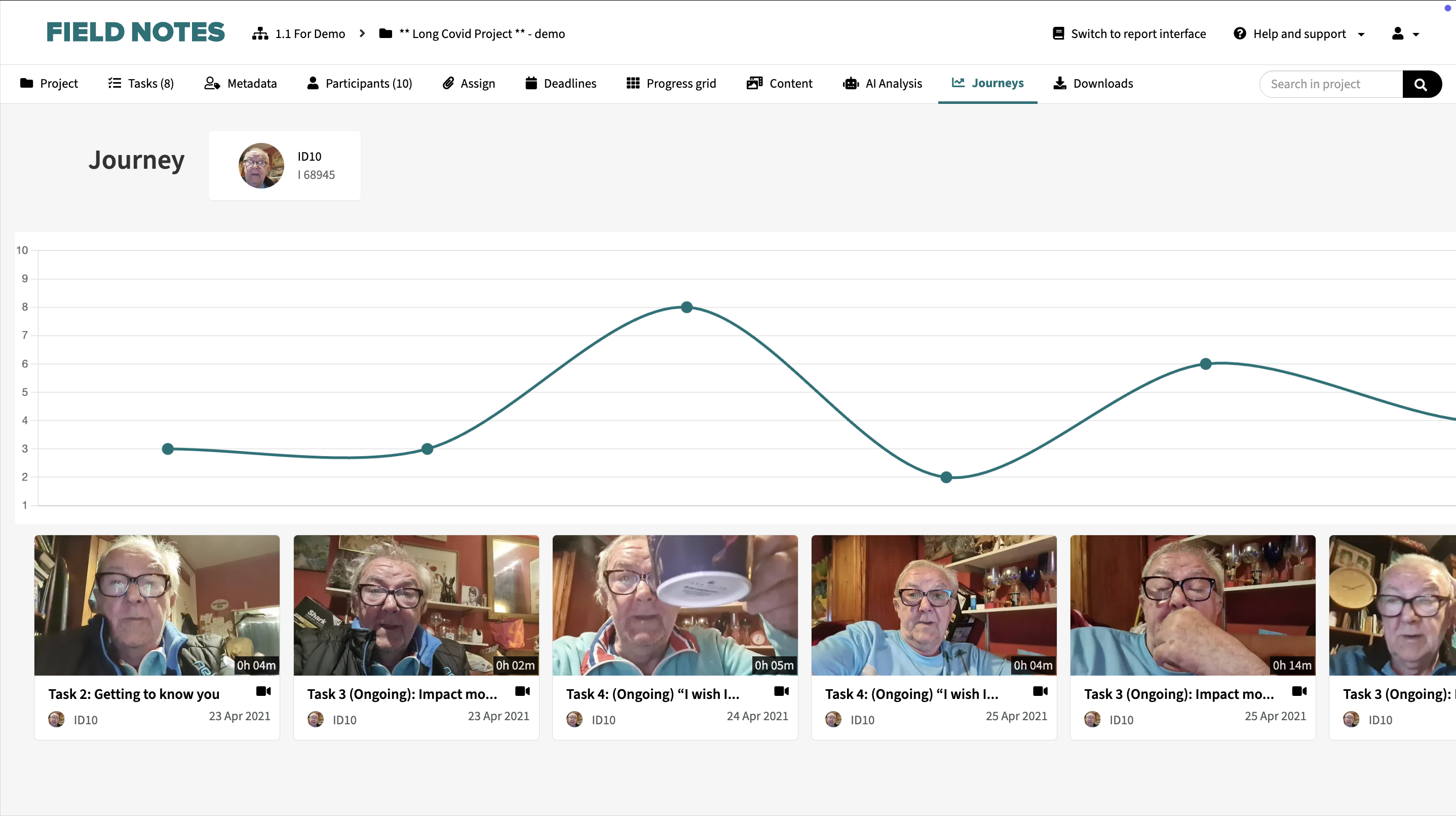
Task: Open the account menu chevron
Action: (x=1415, y=34)
